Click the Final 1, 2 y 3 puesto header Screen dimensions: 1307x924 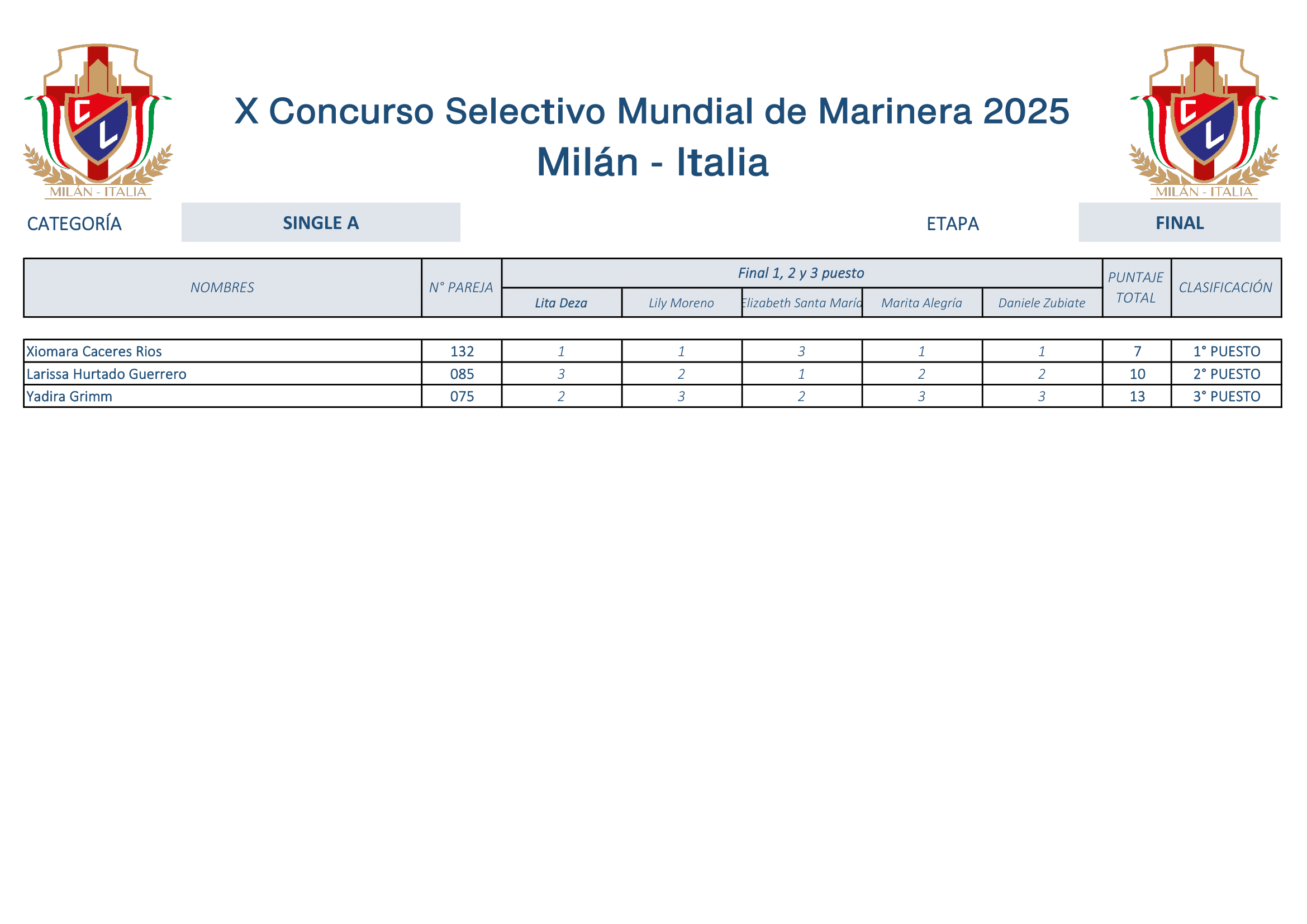pyautogui.click(x=802, y=273)
